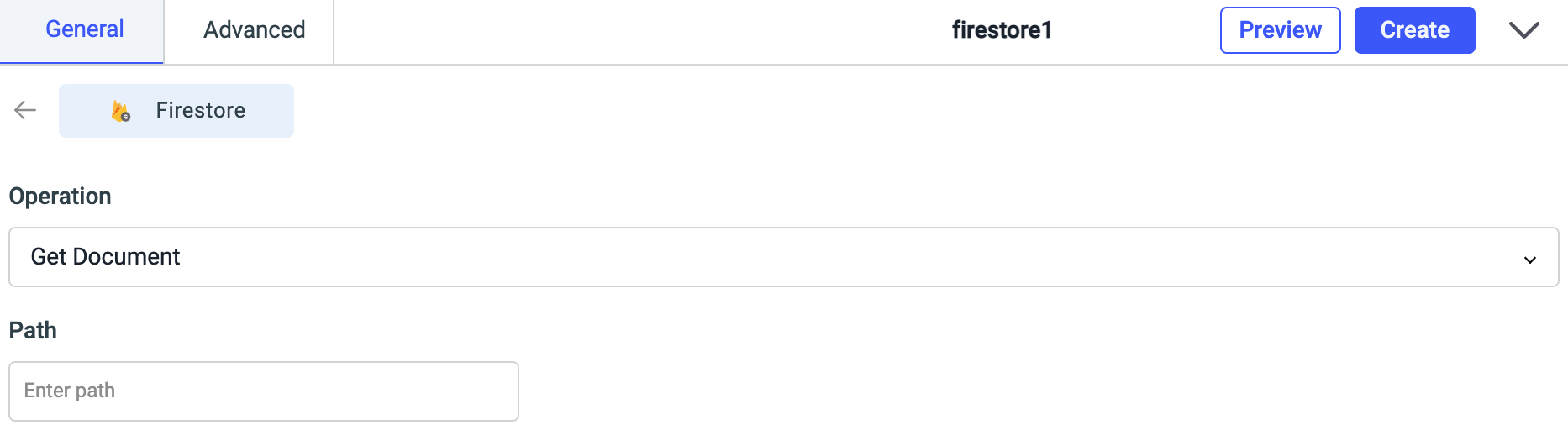Select the Get Document combo box value
1568x430 pixels.
click(106, 257)
